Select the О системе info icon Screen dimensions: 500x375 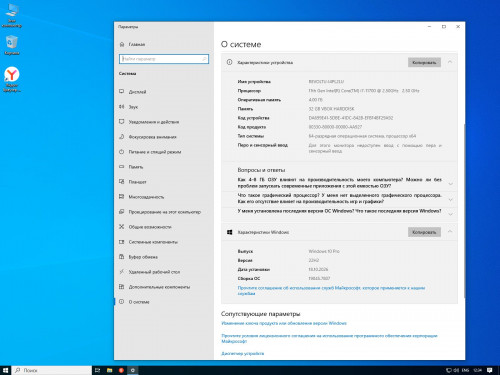point(122,302)
